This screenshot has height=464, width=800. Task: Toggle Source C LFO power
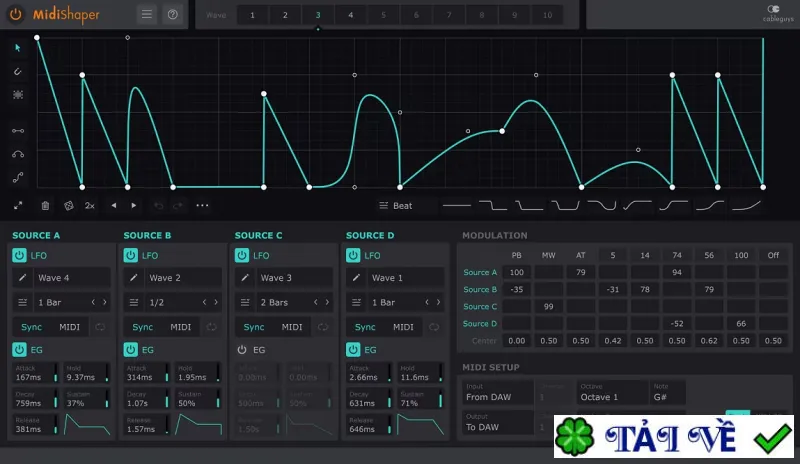[242, 255]
